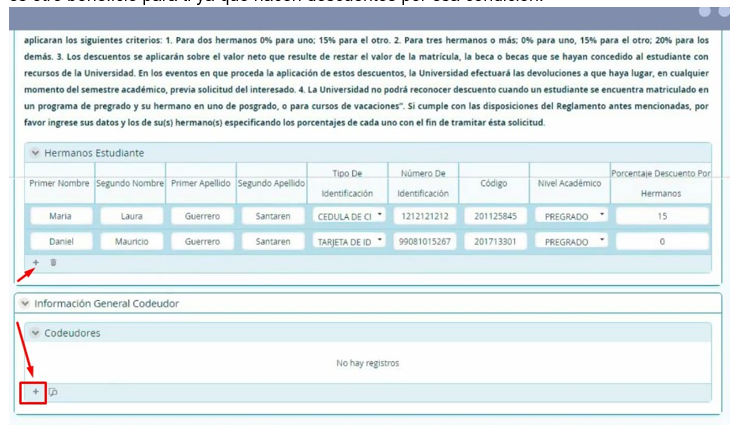Open Nivel Académico dropdown for Daniel's row
The width and height of the screenshot is (739, 438).
coord(571,241)
